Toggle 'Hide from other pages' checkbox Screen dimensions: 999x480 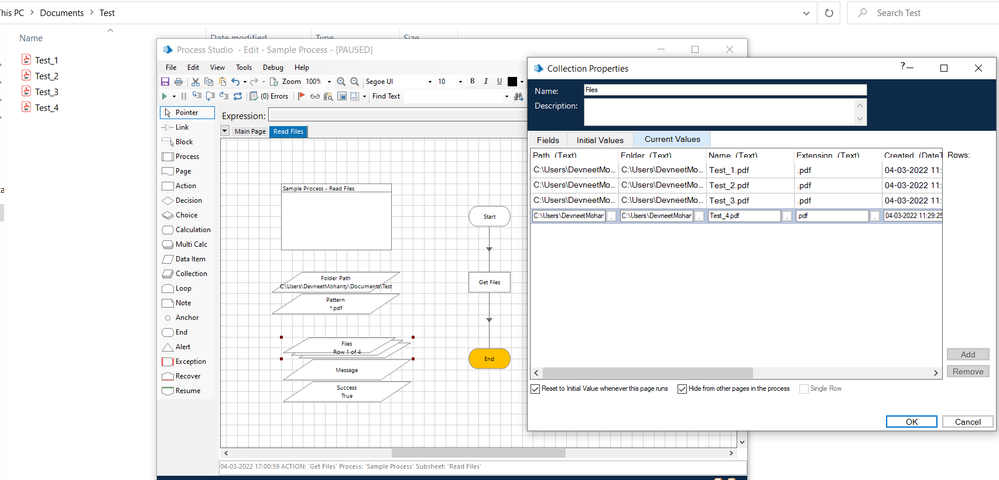pos(683,388)
